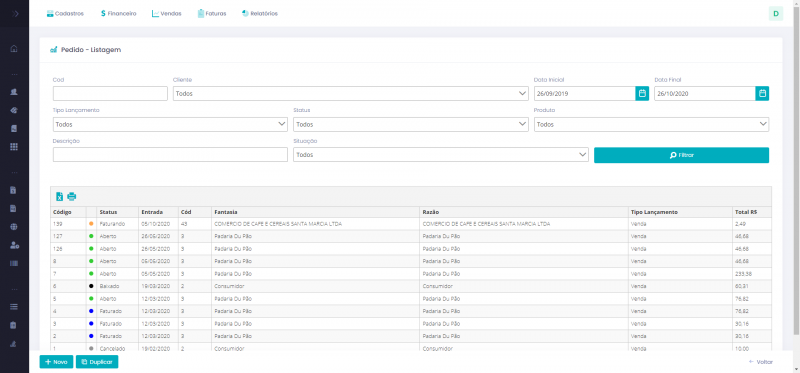This screenshot has height=373, width=800.
Task: Open user avatar D menu
Action: tap(776, 14)
